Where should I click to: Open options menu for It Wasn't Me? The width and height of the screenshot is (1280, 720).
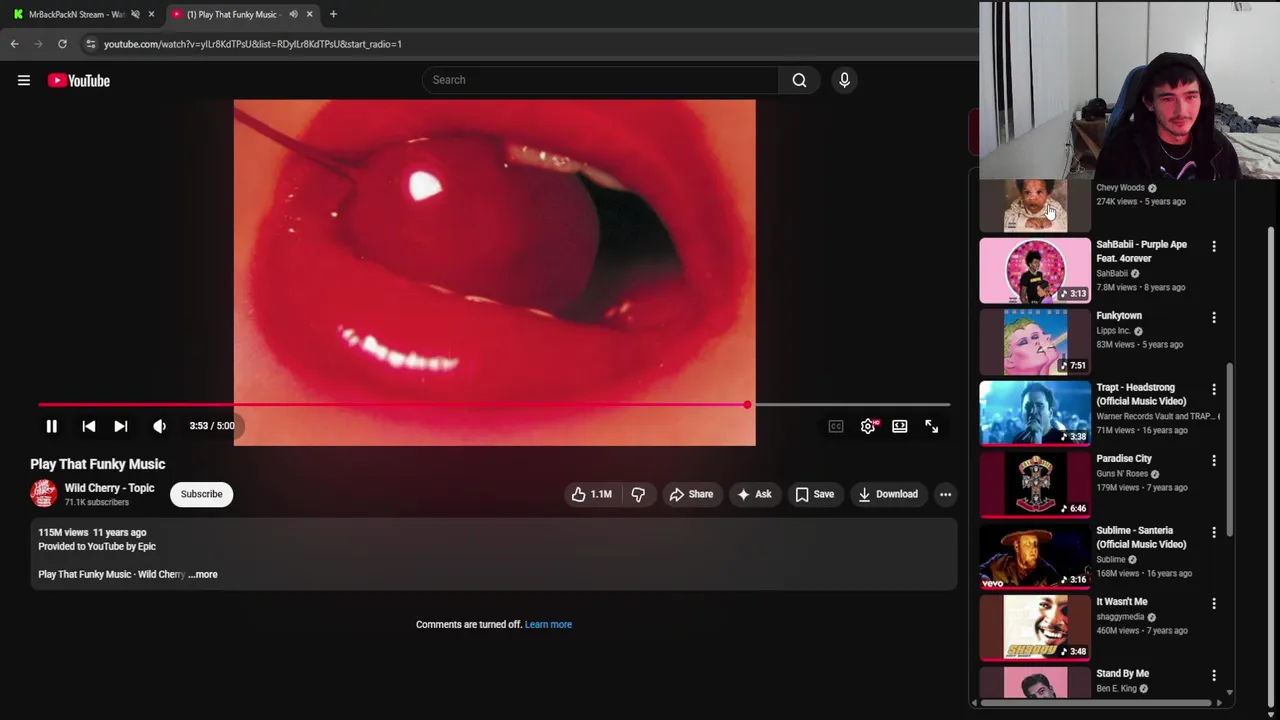1214,603
